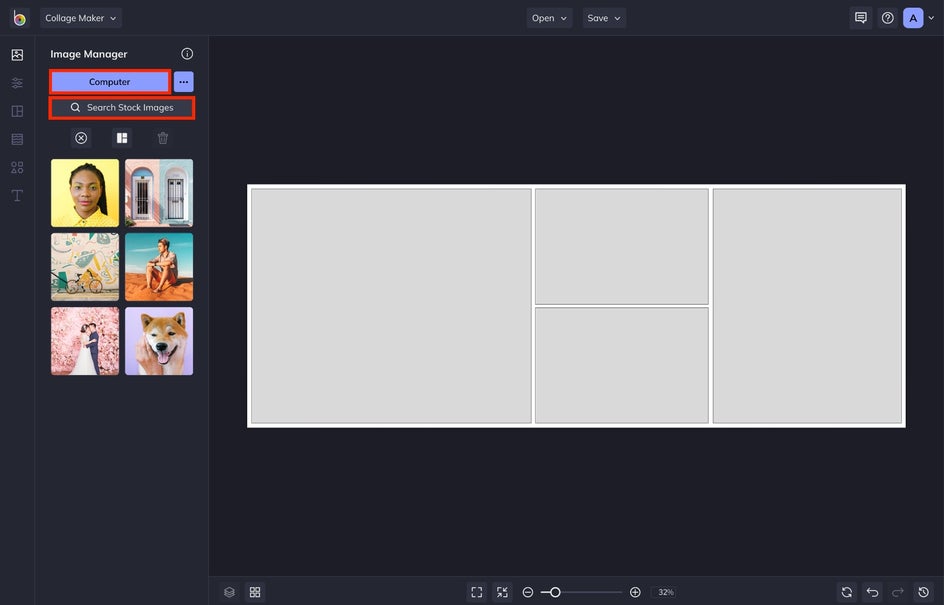Expand the Save dropdown menu
Viewport: 944px width, 605px height.
(x=603, y=17)
